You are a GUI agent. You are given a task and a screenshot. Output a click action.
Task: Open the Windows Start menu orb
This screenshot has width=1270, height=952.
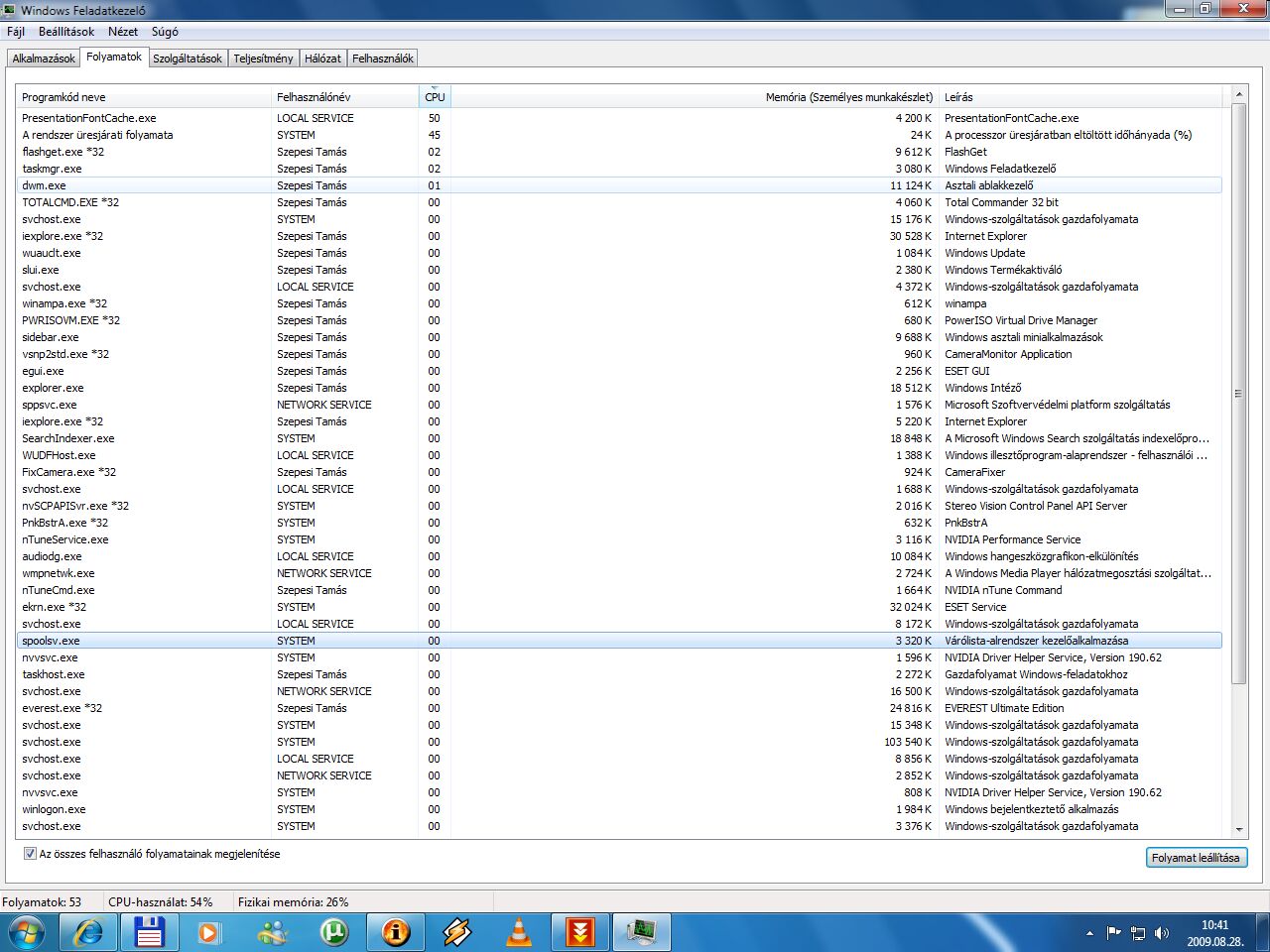pyautogui.click(x=27, y=933)
